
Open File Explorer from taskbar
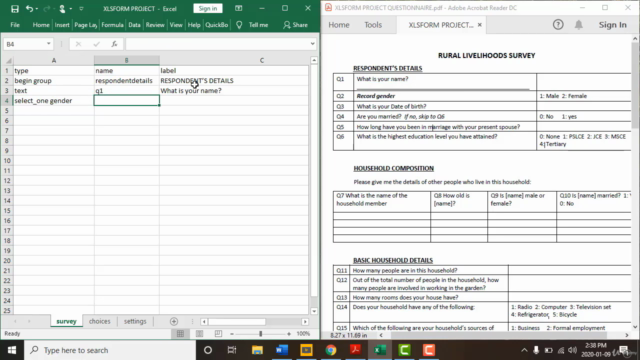point(257,350)
